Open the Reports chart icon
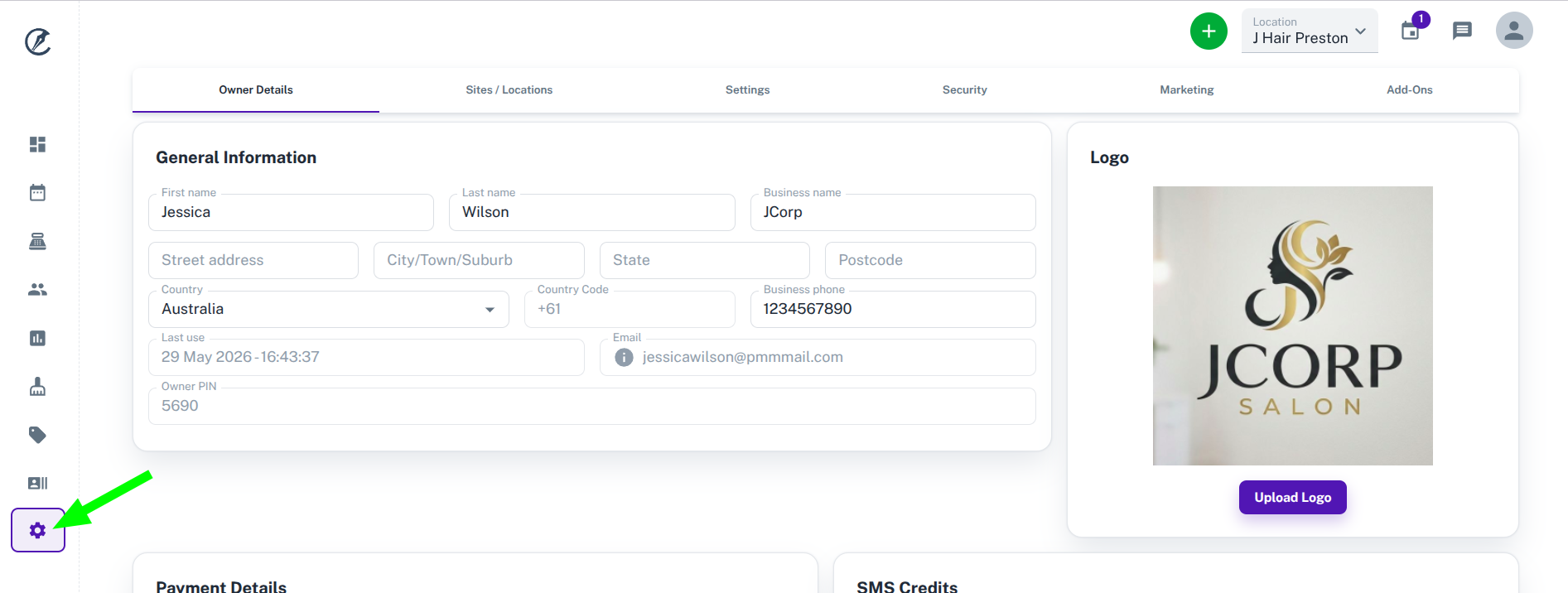The image size is (1568, 593). (38, 338)
